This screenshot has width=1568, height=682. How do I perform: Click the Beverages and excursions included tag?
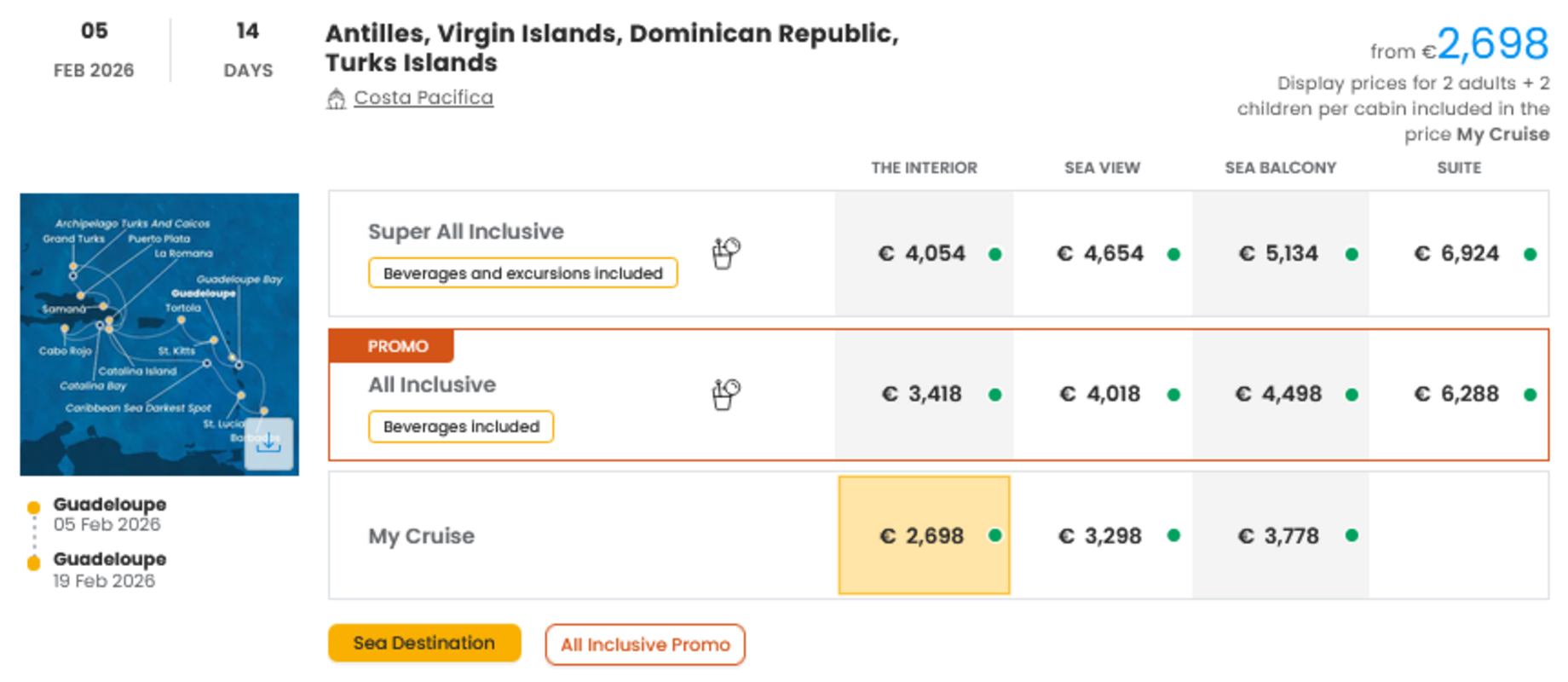click(522, 273)
